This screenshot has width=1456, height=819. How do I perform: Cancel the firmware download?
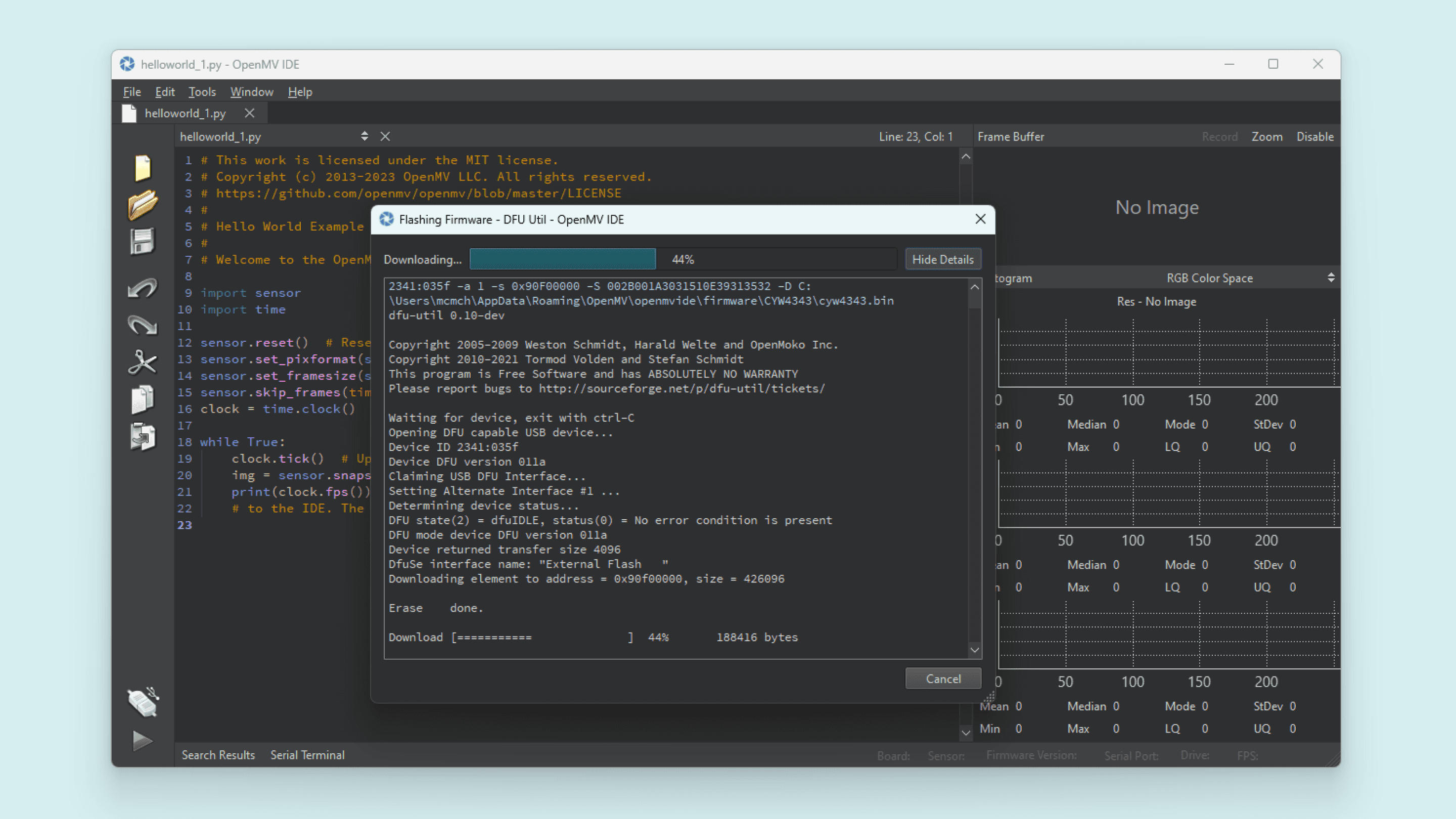click(x=942, y=678)
